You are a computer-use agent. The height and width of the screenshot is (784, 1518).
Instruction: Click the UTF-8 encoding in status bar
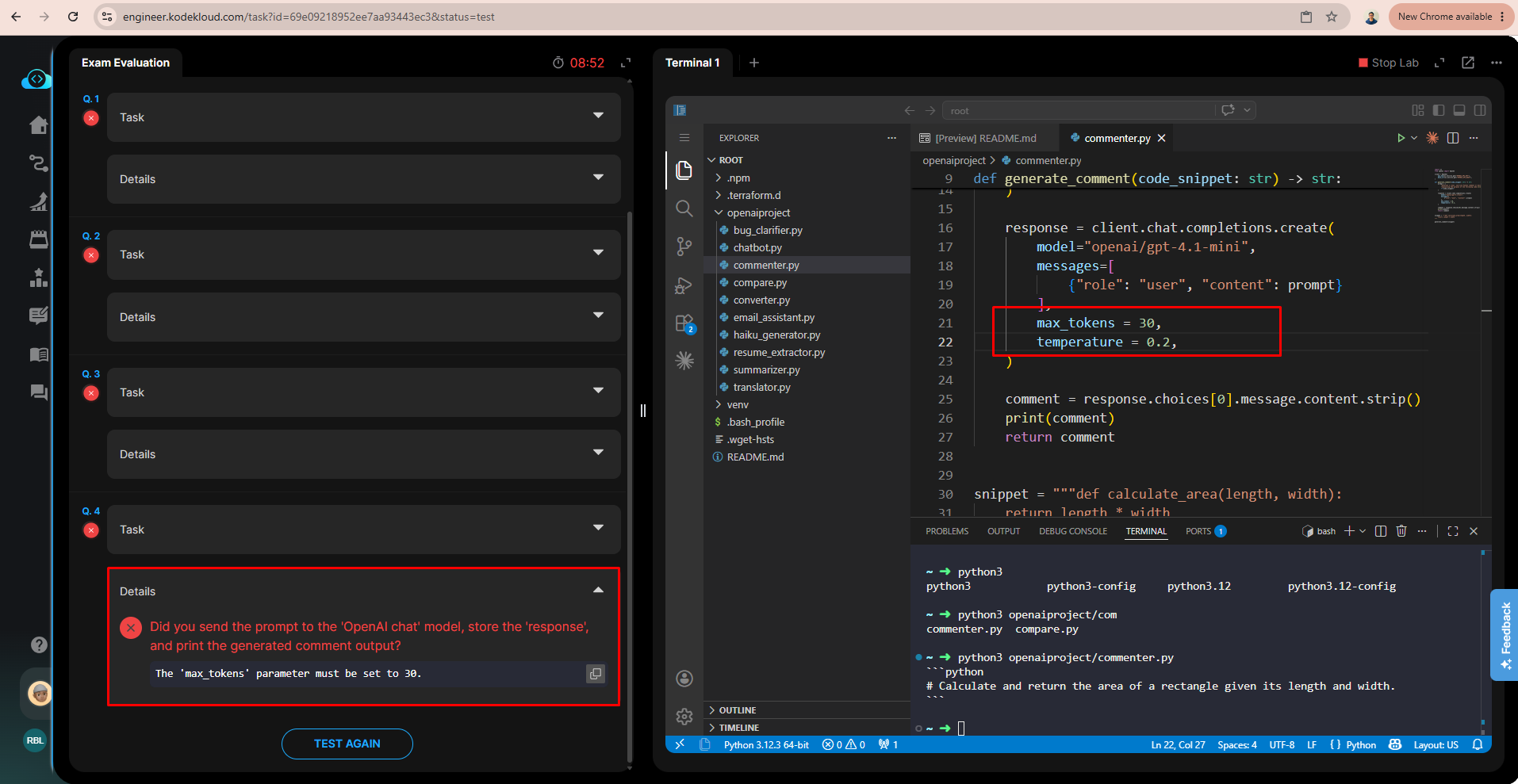(x=1282, y=744)
